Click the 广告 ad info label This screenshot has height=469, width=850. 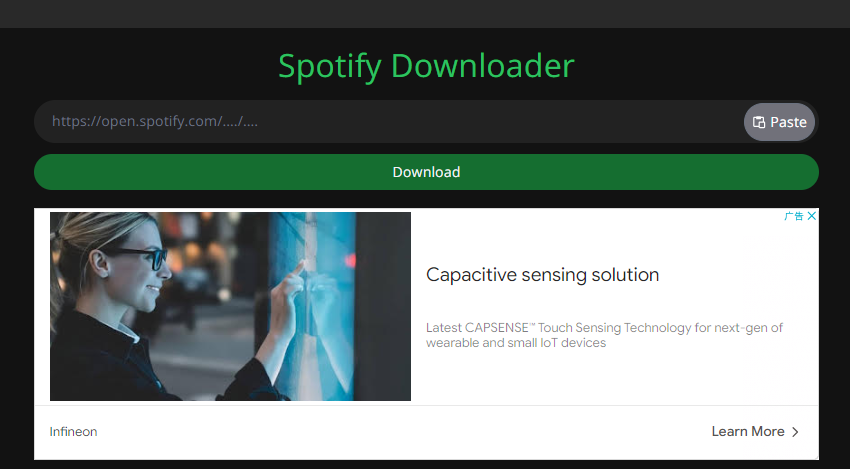pyautogui.click(x=794, y=216)
